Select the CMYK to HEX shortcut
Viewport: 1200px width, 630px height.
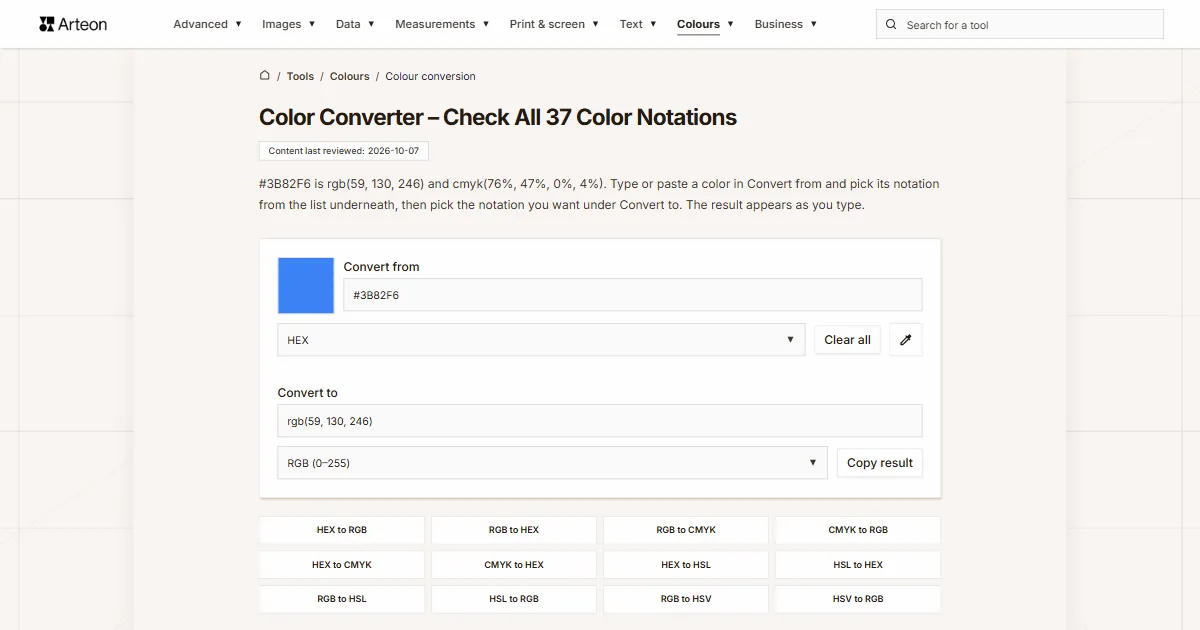(x=514, y=565)
